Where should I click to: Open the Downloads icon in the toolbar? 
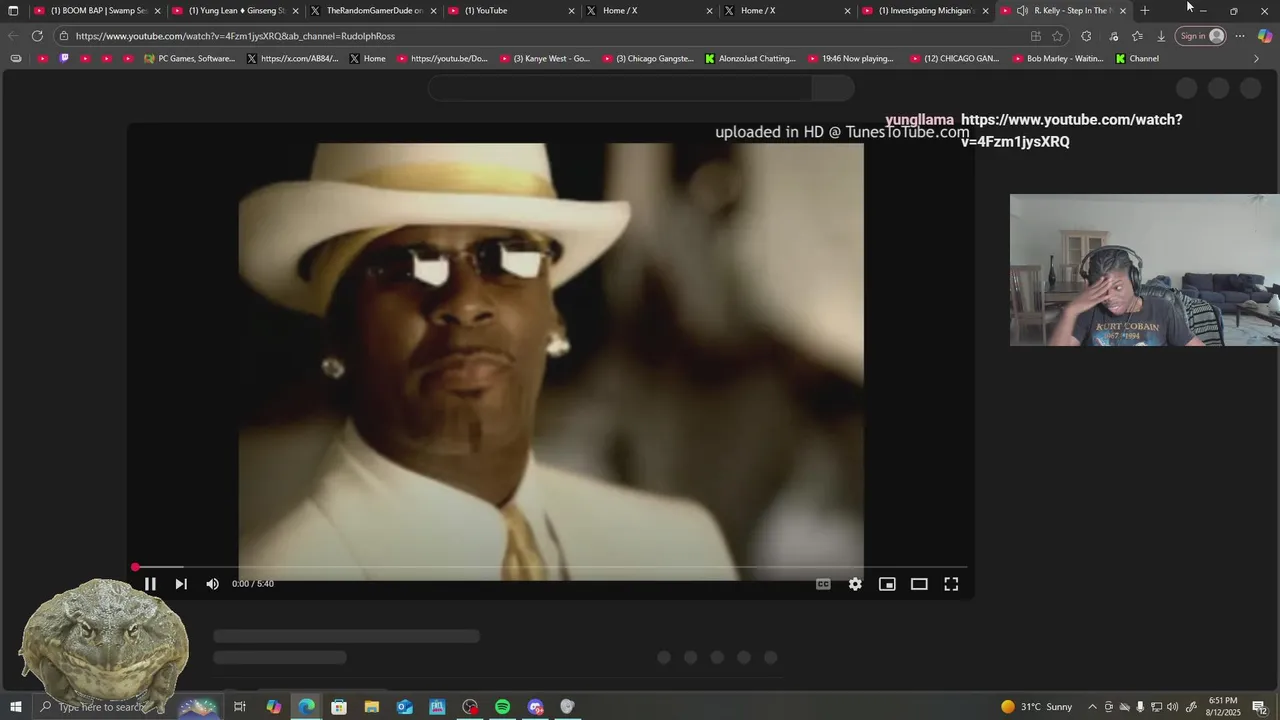(1161, 36)
